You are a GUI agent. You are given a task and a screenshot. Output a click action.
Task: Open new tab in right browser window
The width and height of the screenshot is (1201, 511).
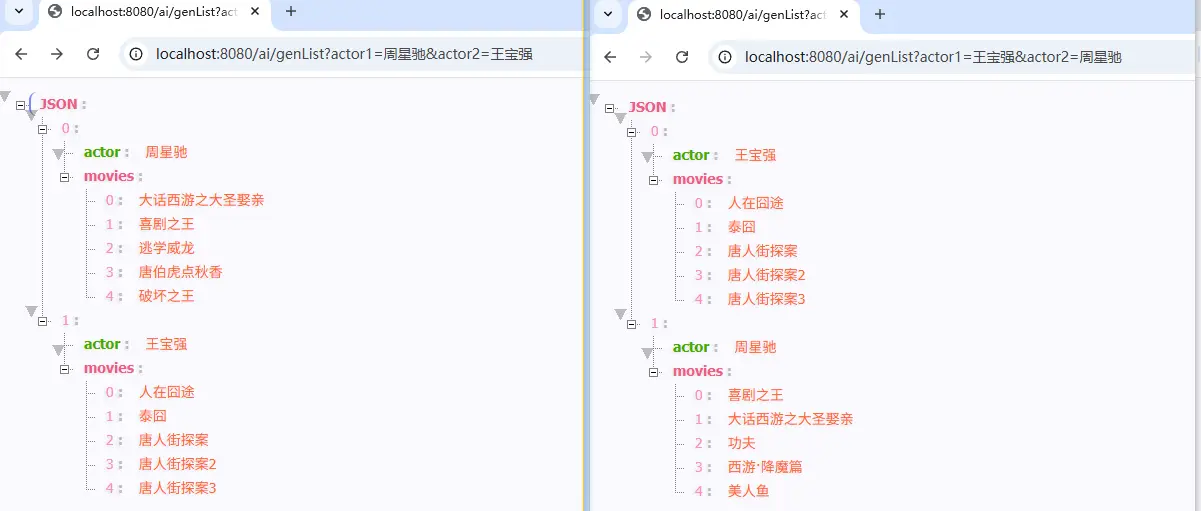880,14
